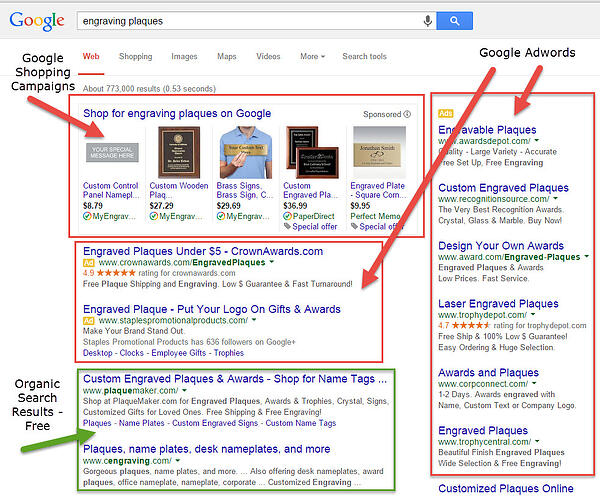Open Engraved Plaques trophycentral ad

click(483, 431)
